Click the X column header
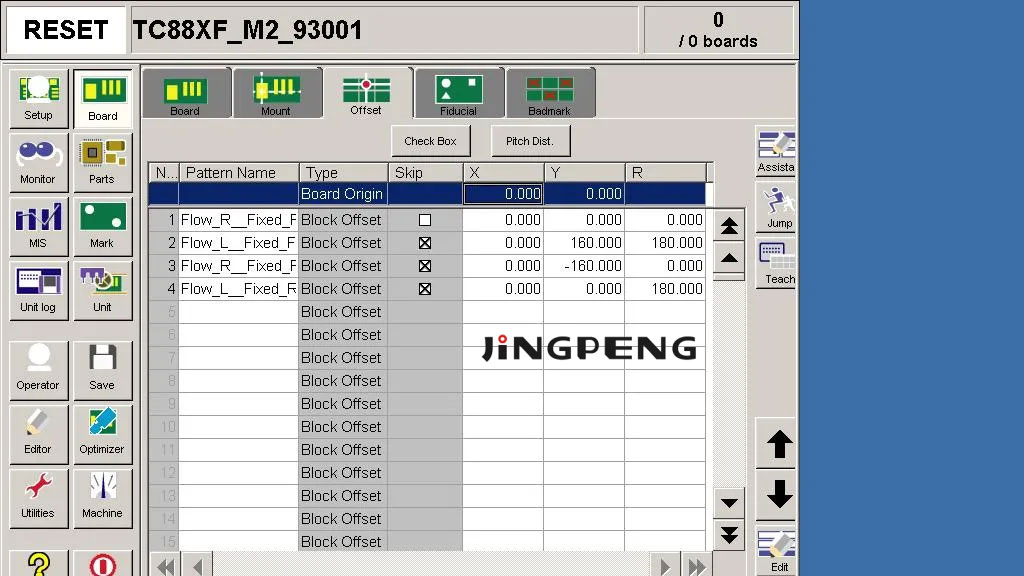This screenshot has height=576, width=1024. click(x=504, y=172)
